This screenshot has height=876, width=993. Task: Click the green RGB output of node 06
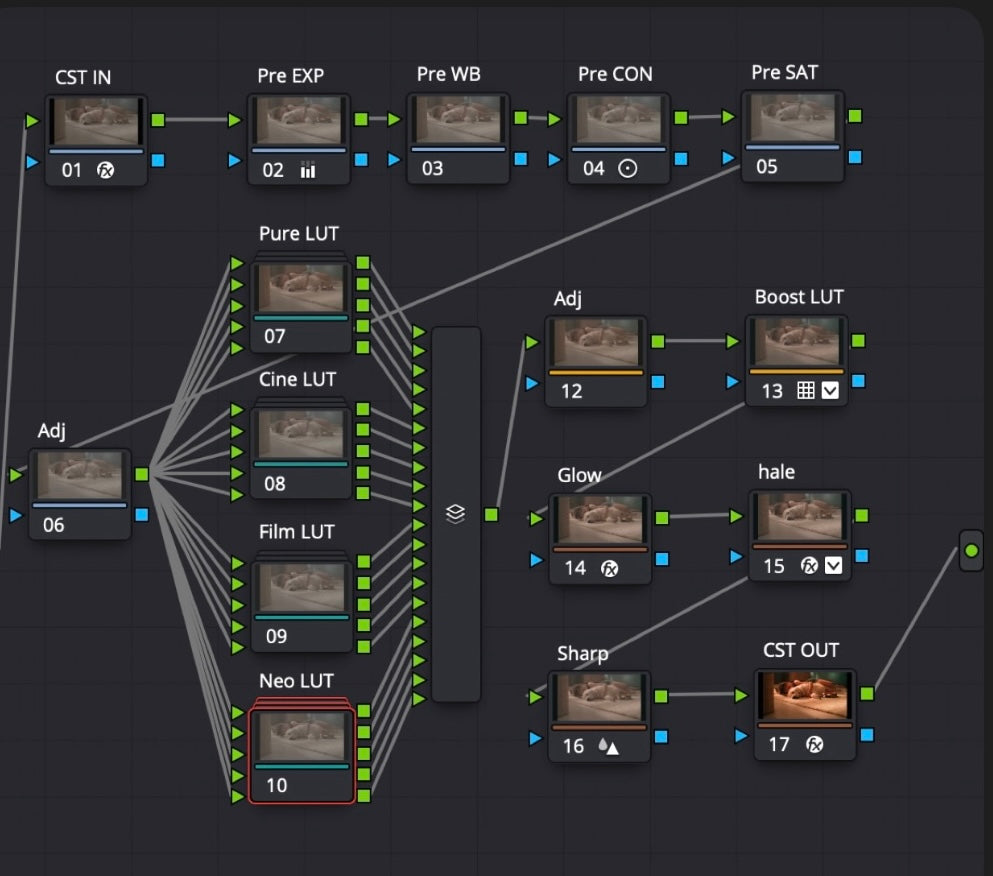(142, 474)
